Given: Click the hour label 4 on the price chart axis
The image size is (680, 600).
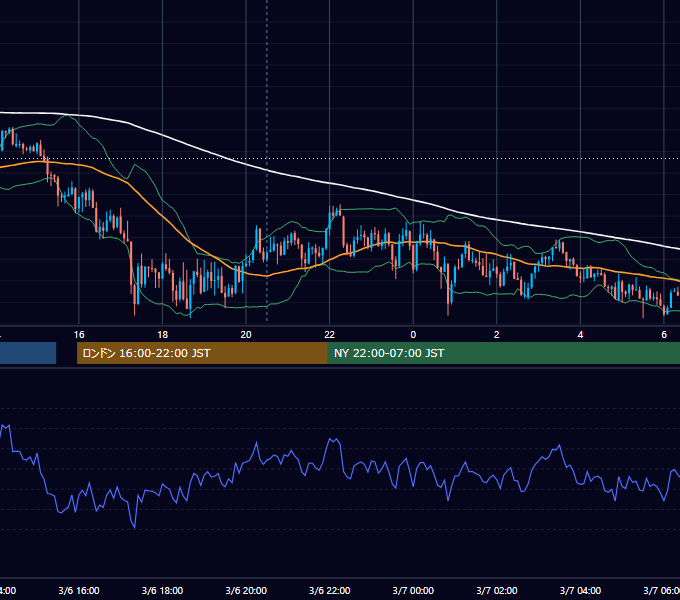Looking at the screenshot, I should pos(580,335).
